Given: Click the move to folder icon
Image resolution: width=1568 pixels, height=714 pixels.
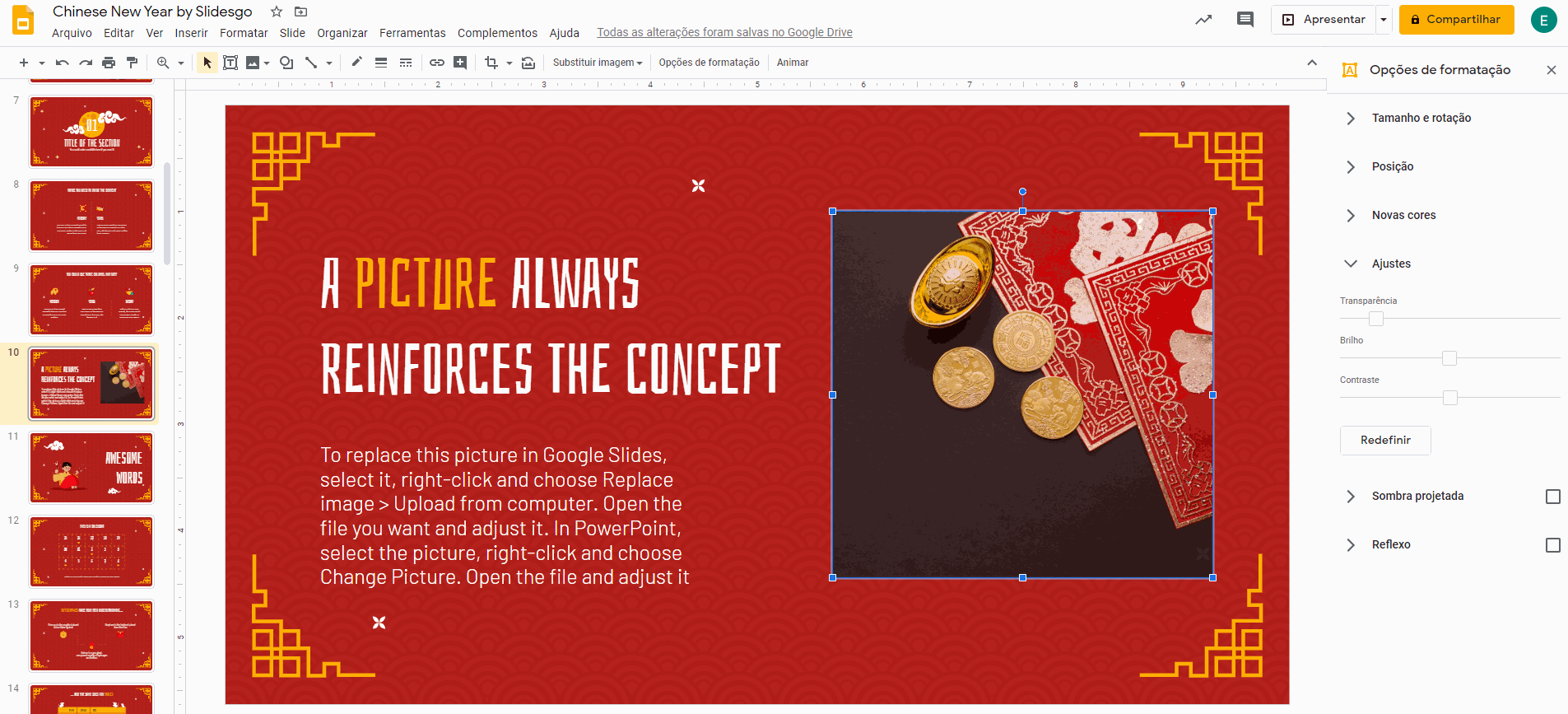Looking at the screenshot, I should click(300, 12).
